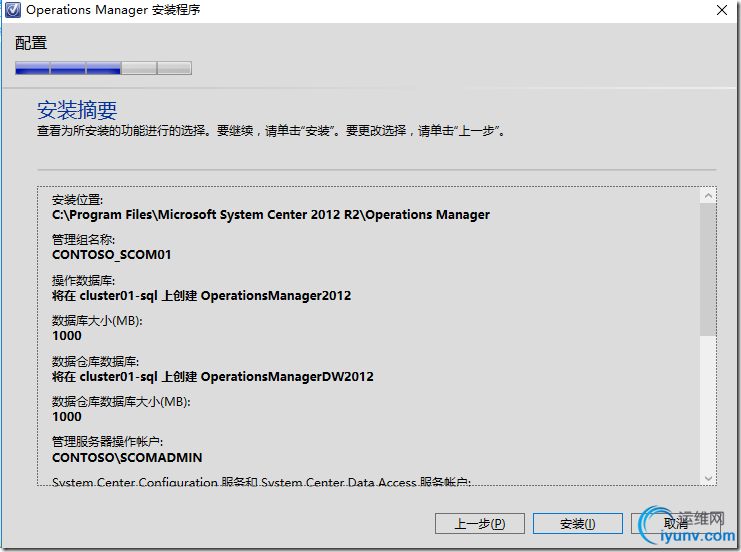
Task: Click the summary list scrollbar thumb
Action: 708,269
